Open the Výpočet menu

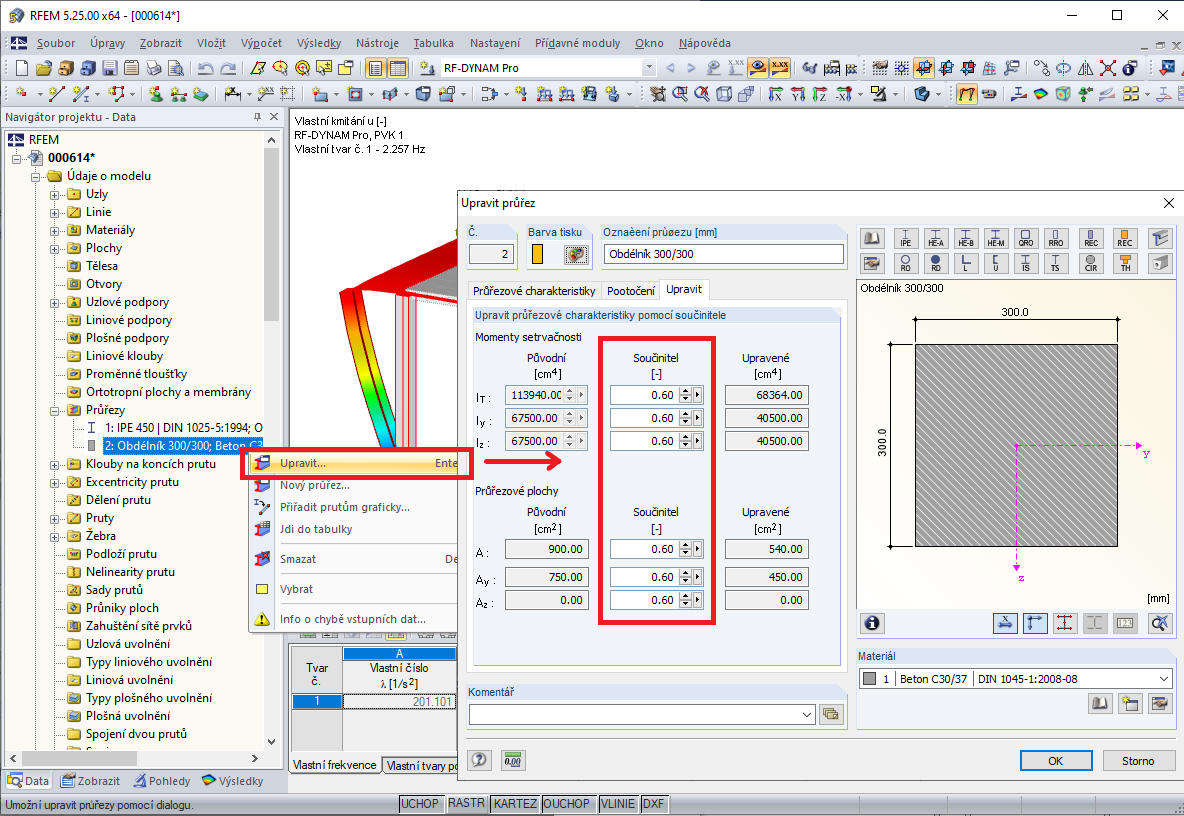point(261,43)
